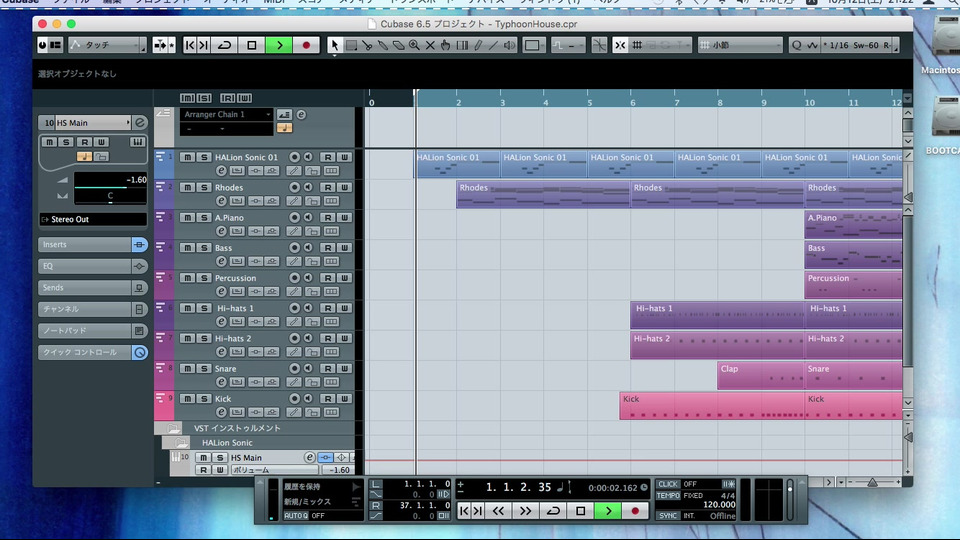Screen dimensions: 960x540
Task: Collapse the VST インストゥルメント folder
Action: click(x=173, y=428)
